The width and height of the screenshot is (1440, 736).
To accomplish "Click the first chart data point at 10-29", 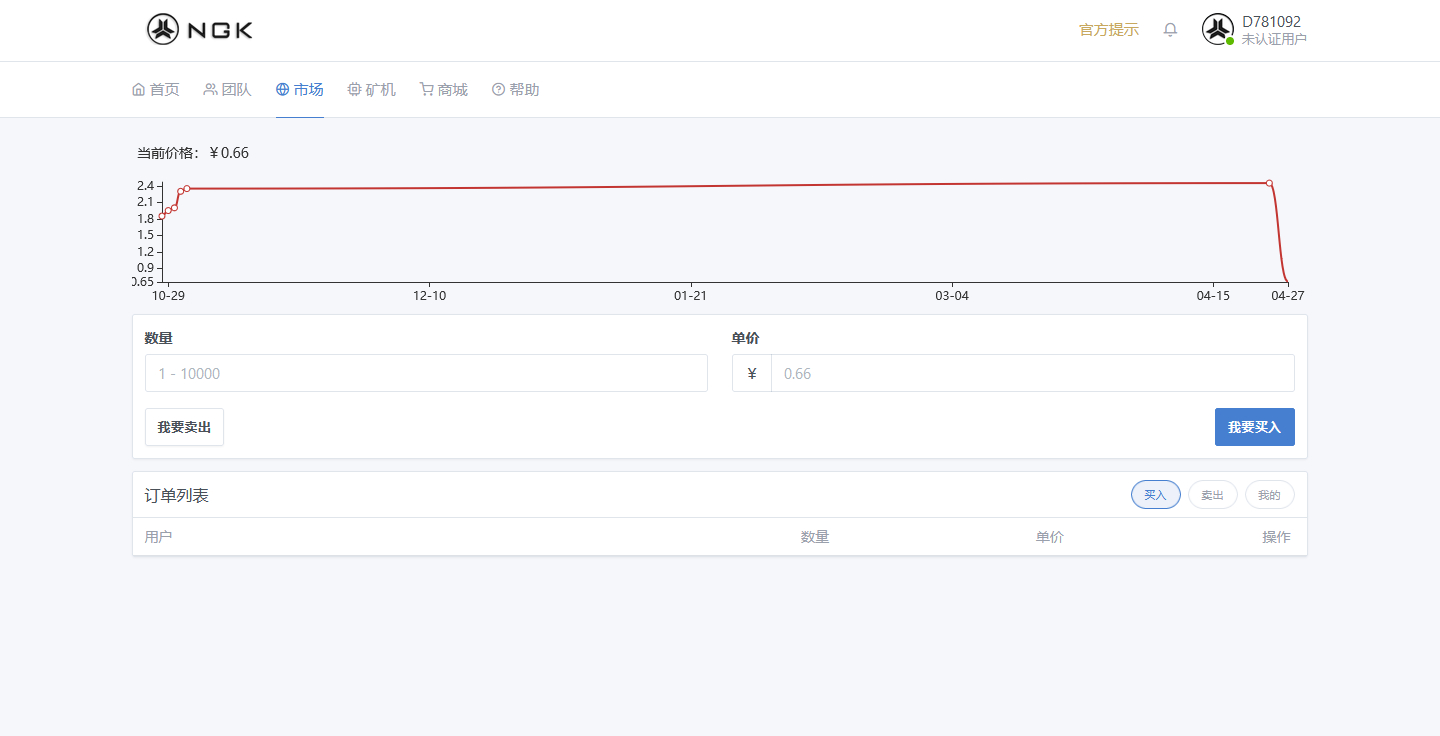I will tap(162, 216).
